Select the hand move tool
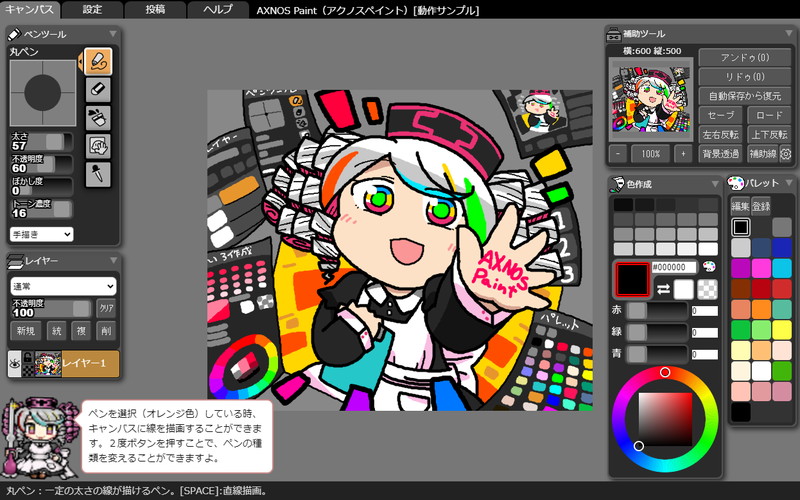800x500 pixels. coord(98,146)
